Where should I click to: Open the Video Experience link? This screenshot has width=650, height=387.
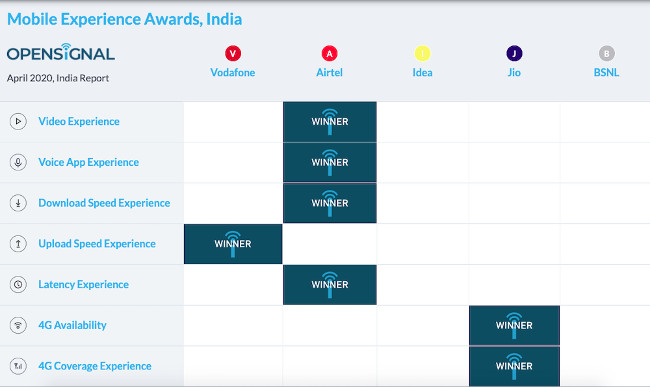79,121
